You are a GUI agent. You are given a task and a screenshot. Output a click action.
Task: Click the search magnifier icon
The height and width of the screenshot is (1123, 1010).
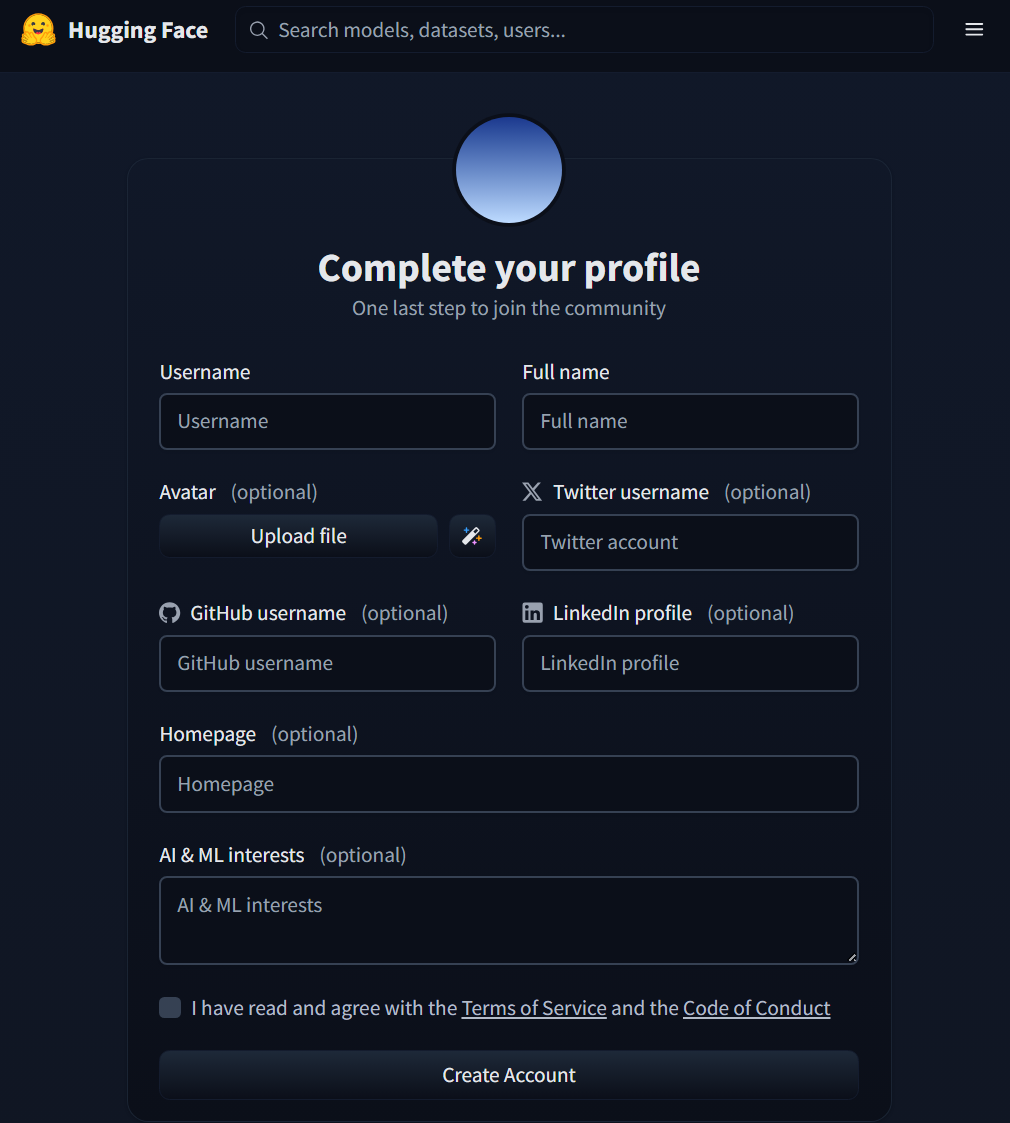point(259,30)
